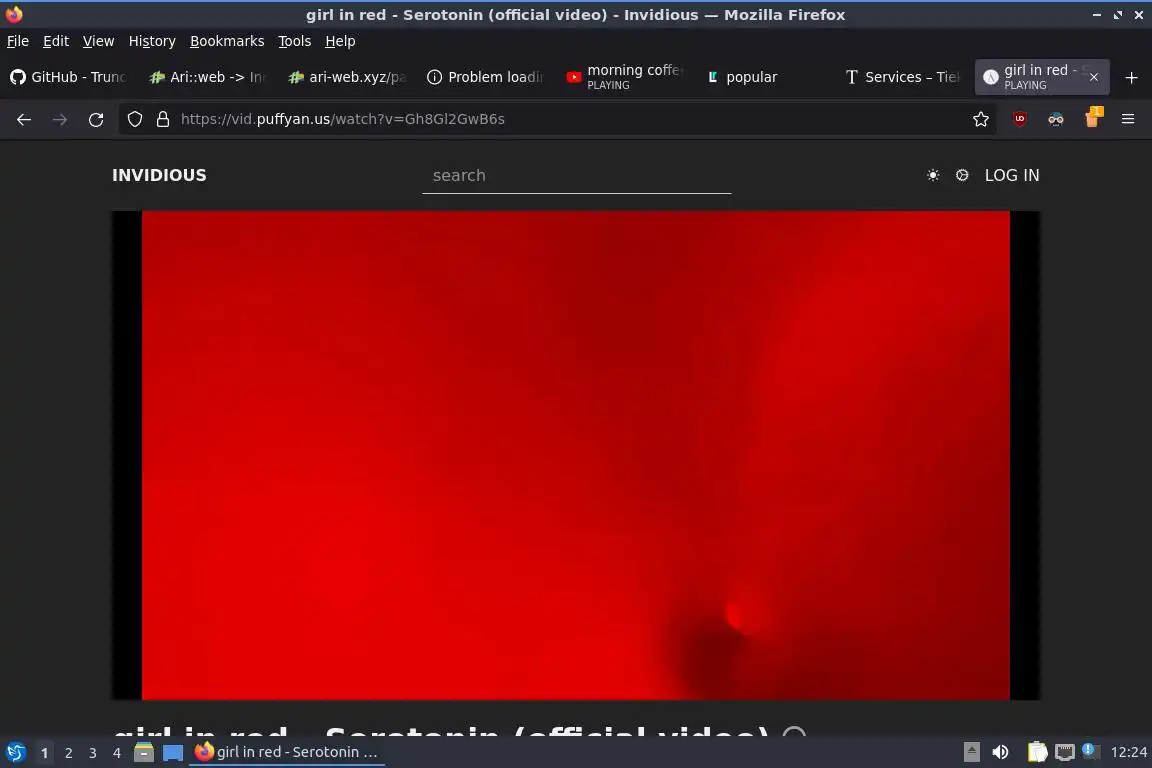Open the Bookmarks menu
Viewport: 1152px width, 768px height.
tap(227, 41)
